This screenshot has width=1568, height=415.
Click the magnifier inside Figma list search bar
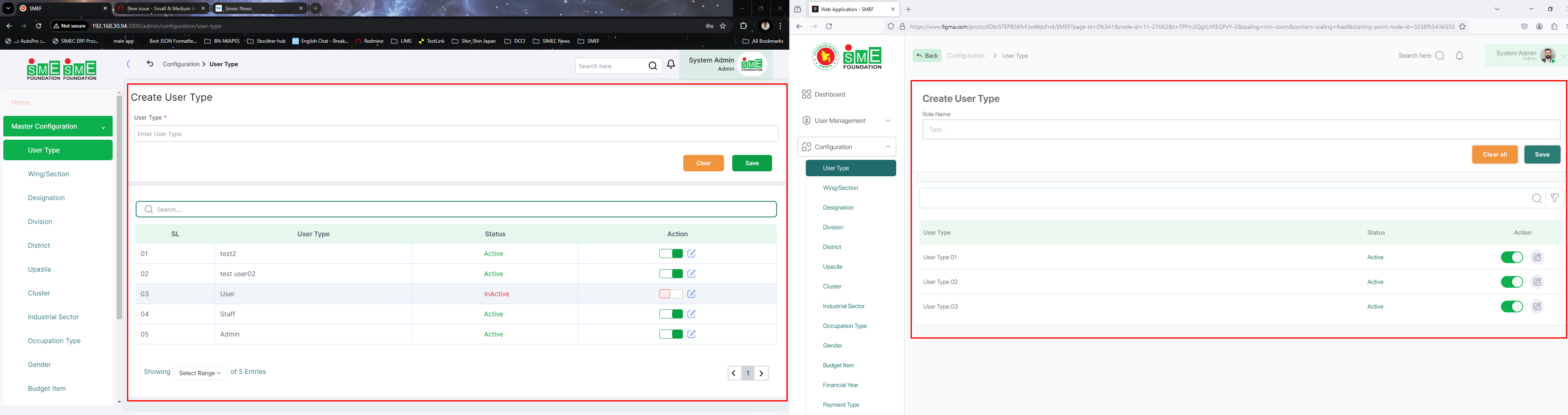[1536, 198]
